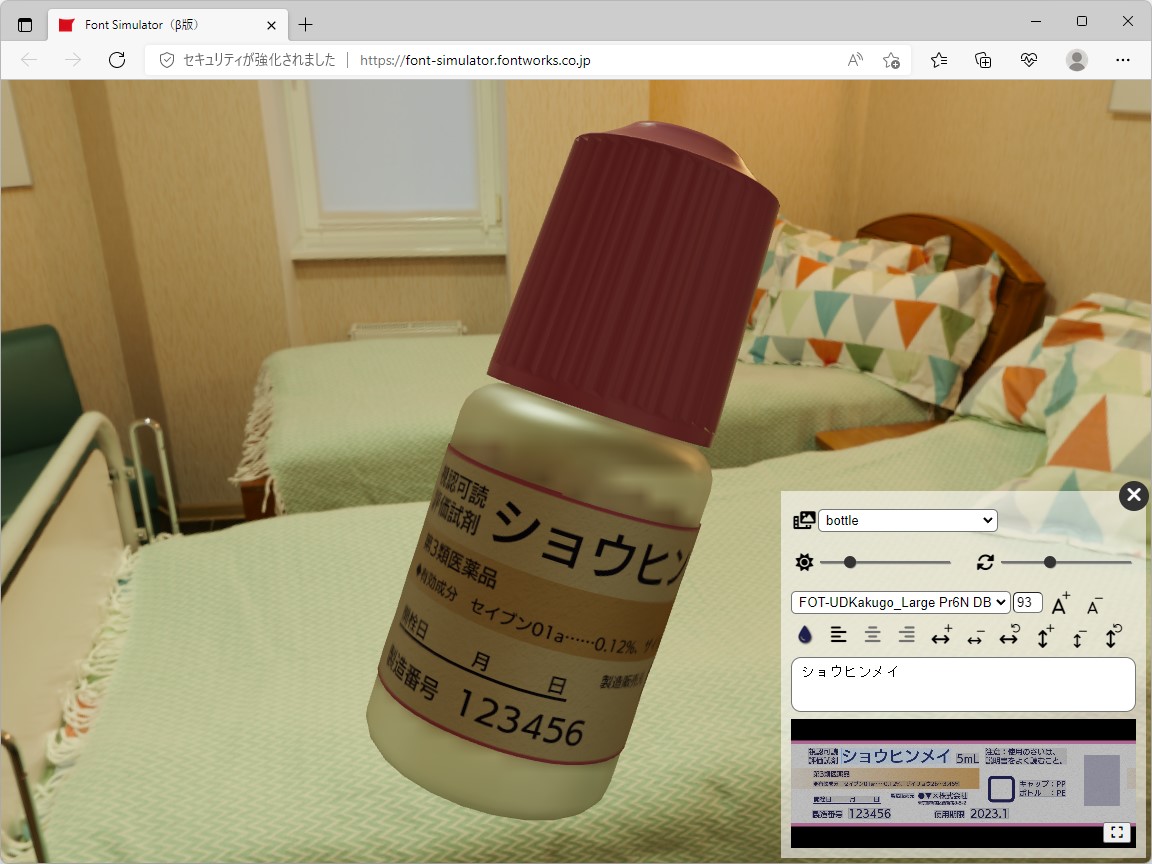Click the background scene change icon
Screen dimensions: 1152x864
tap(803, 520)
